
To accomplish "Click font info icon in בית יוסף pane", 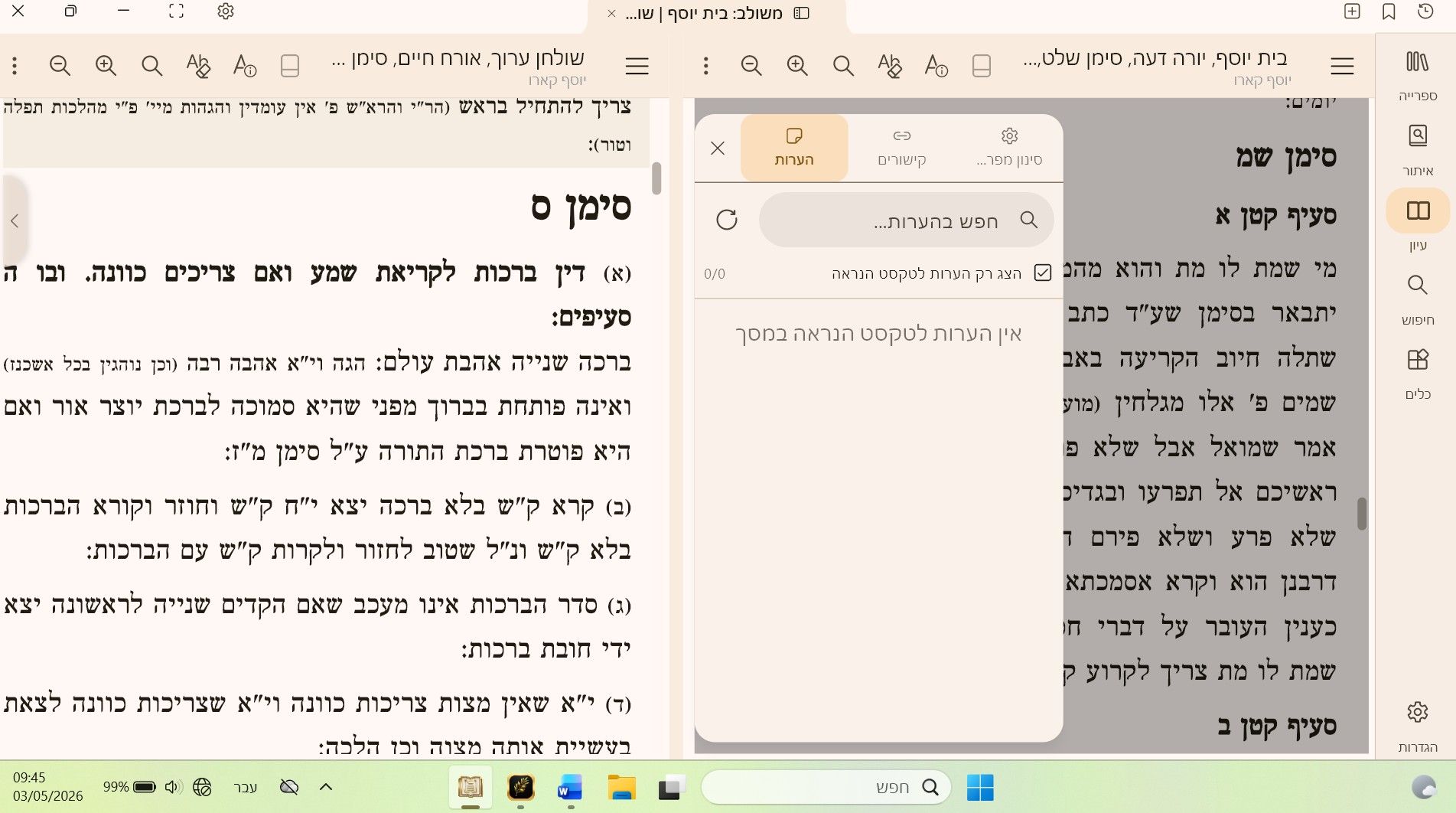I will tap(936, 66).
